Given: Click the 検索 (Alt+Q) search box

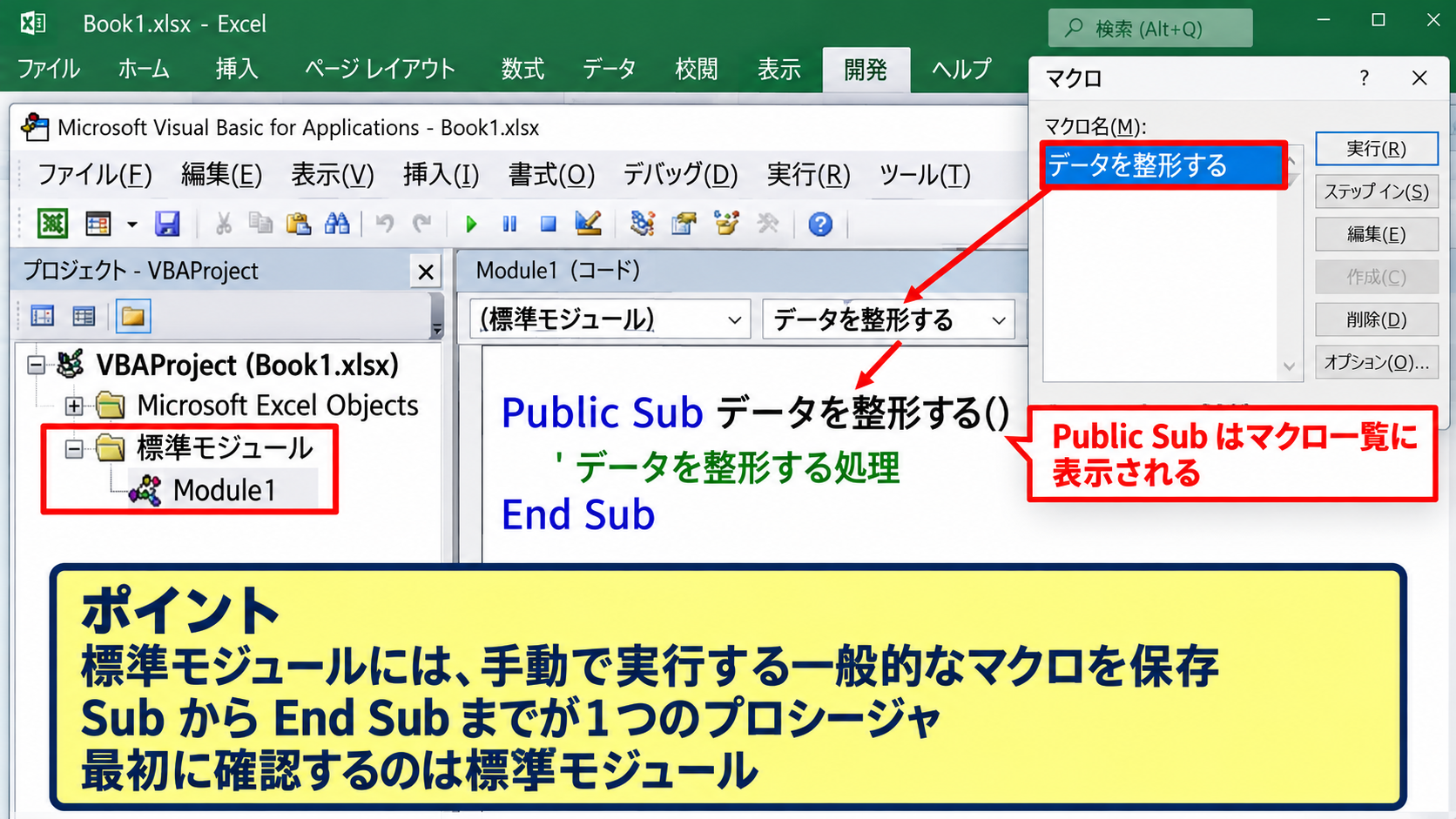Looking at the screenshot, I should 1150,29.
